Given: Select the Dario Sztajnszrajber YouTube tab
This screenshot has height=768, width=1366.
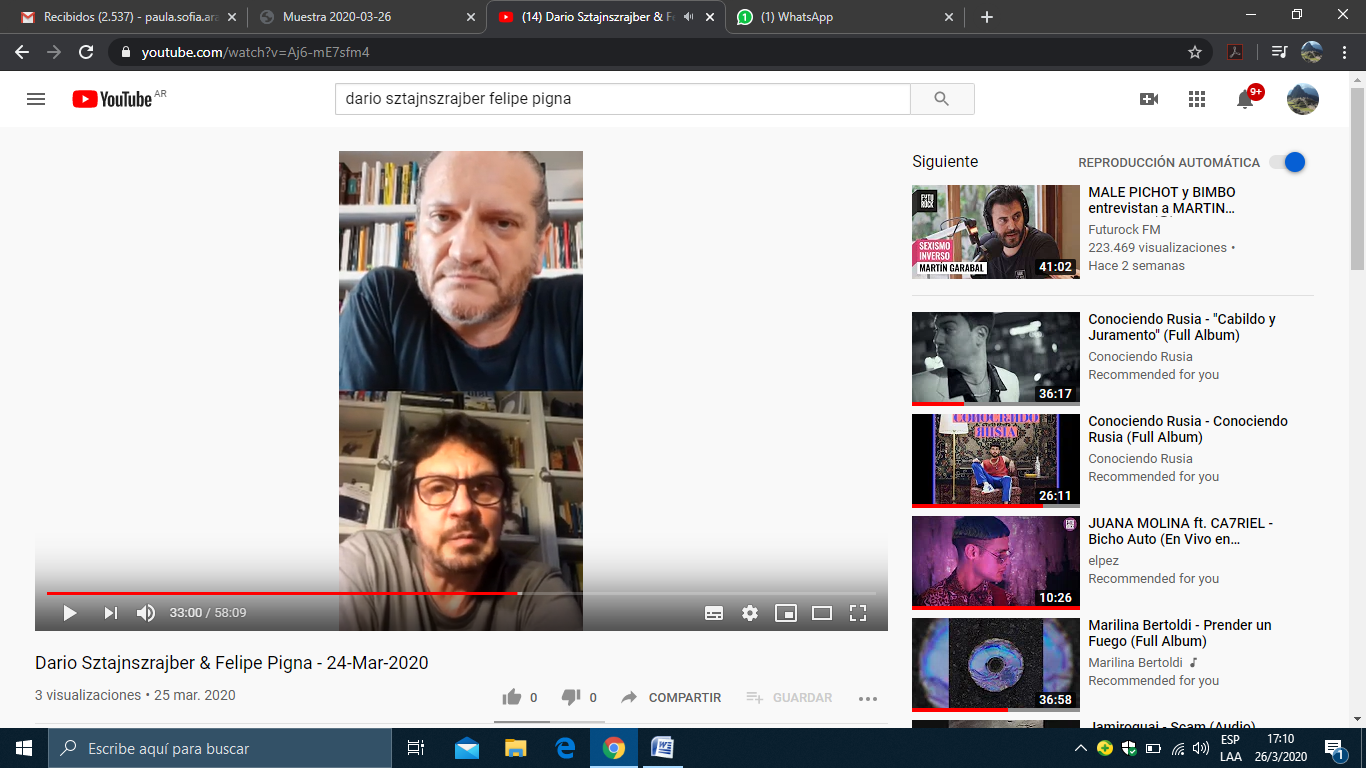Looking at the screenshot, I should tap(604, 17).
